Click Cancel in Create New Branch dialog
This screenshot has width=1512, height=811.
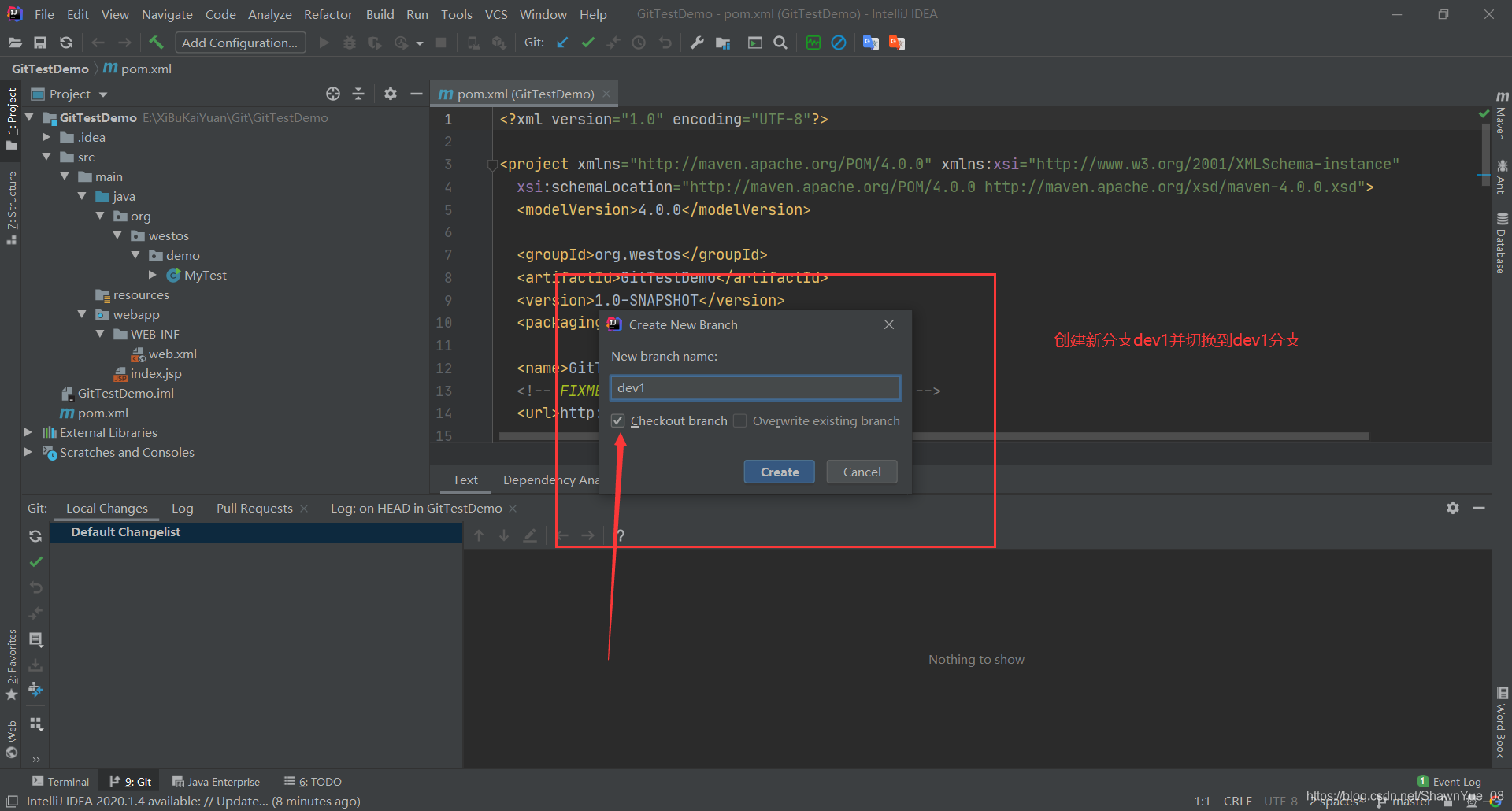[x=862, y=472]
